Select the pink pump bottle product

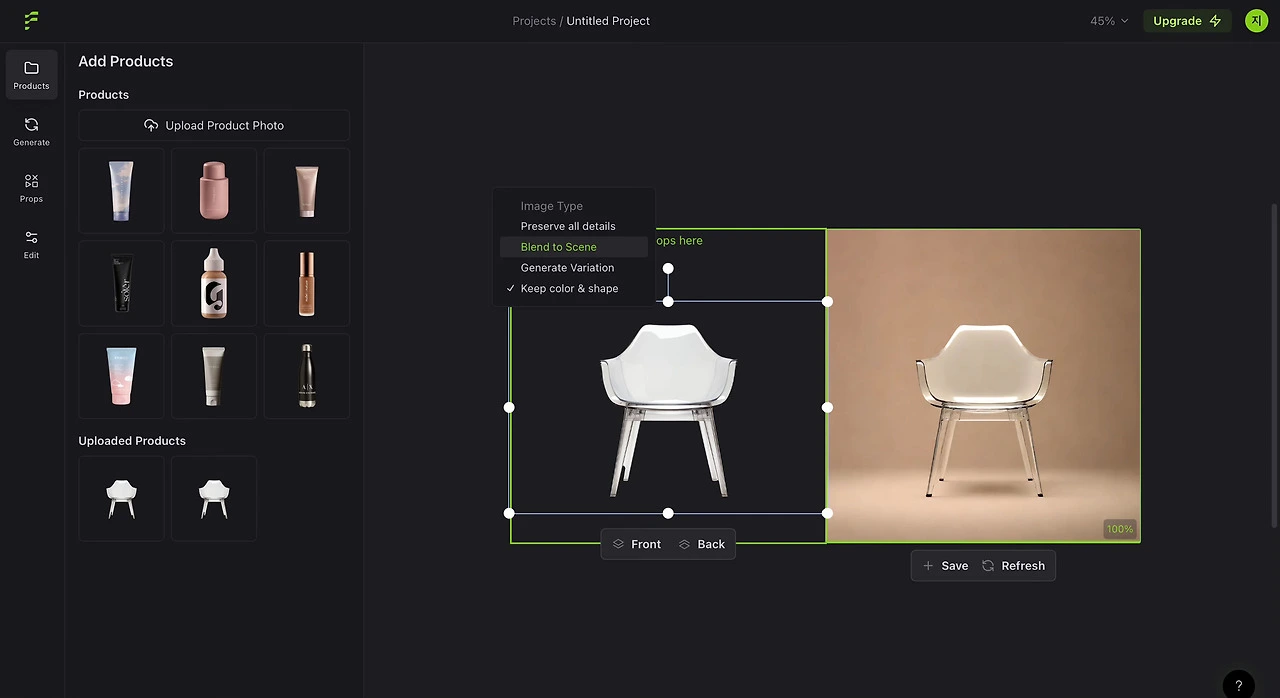214,191
